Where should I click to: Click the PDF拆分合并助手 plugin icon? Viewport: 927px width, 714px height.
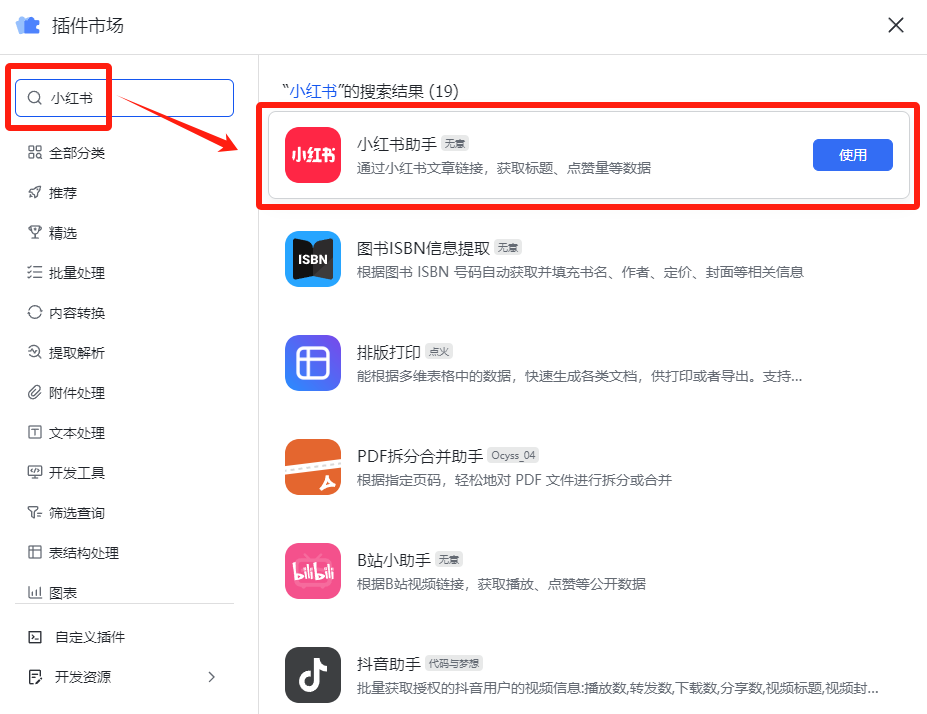313,467
